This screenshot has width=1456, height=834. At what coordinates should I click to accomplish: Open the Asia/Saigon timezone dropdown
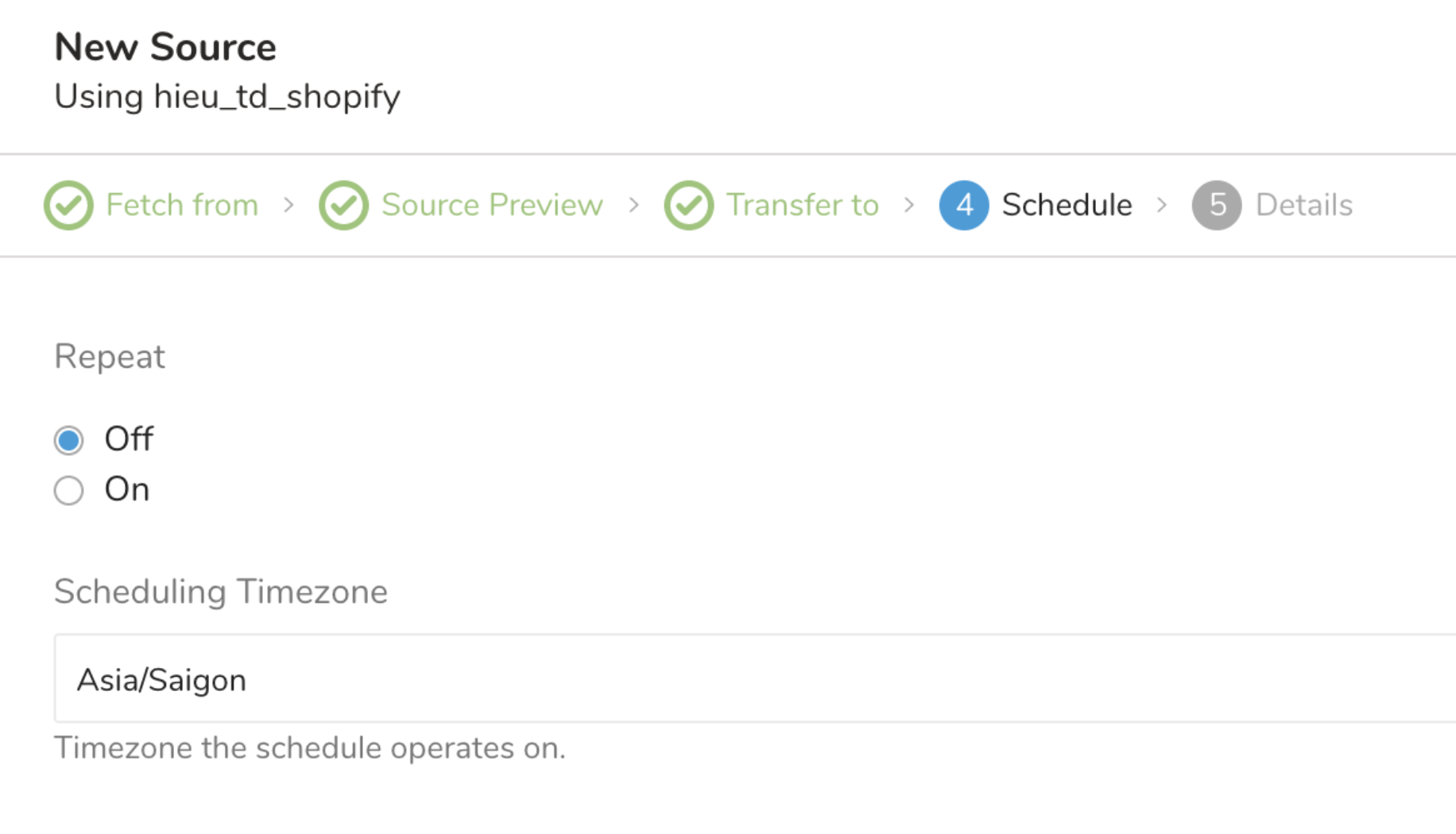click(753, 679)
